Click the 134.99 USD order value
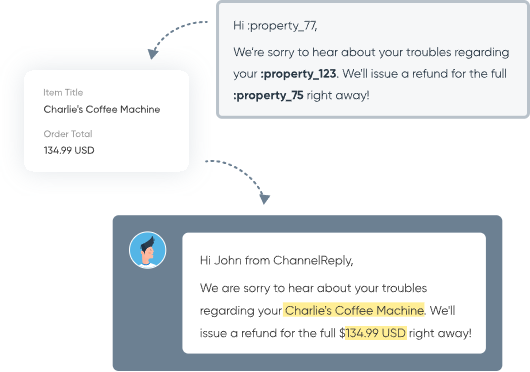 tap(69, 150)
